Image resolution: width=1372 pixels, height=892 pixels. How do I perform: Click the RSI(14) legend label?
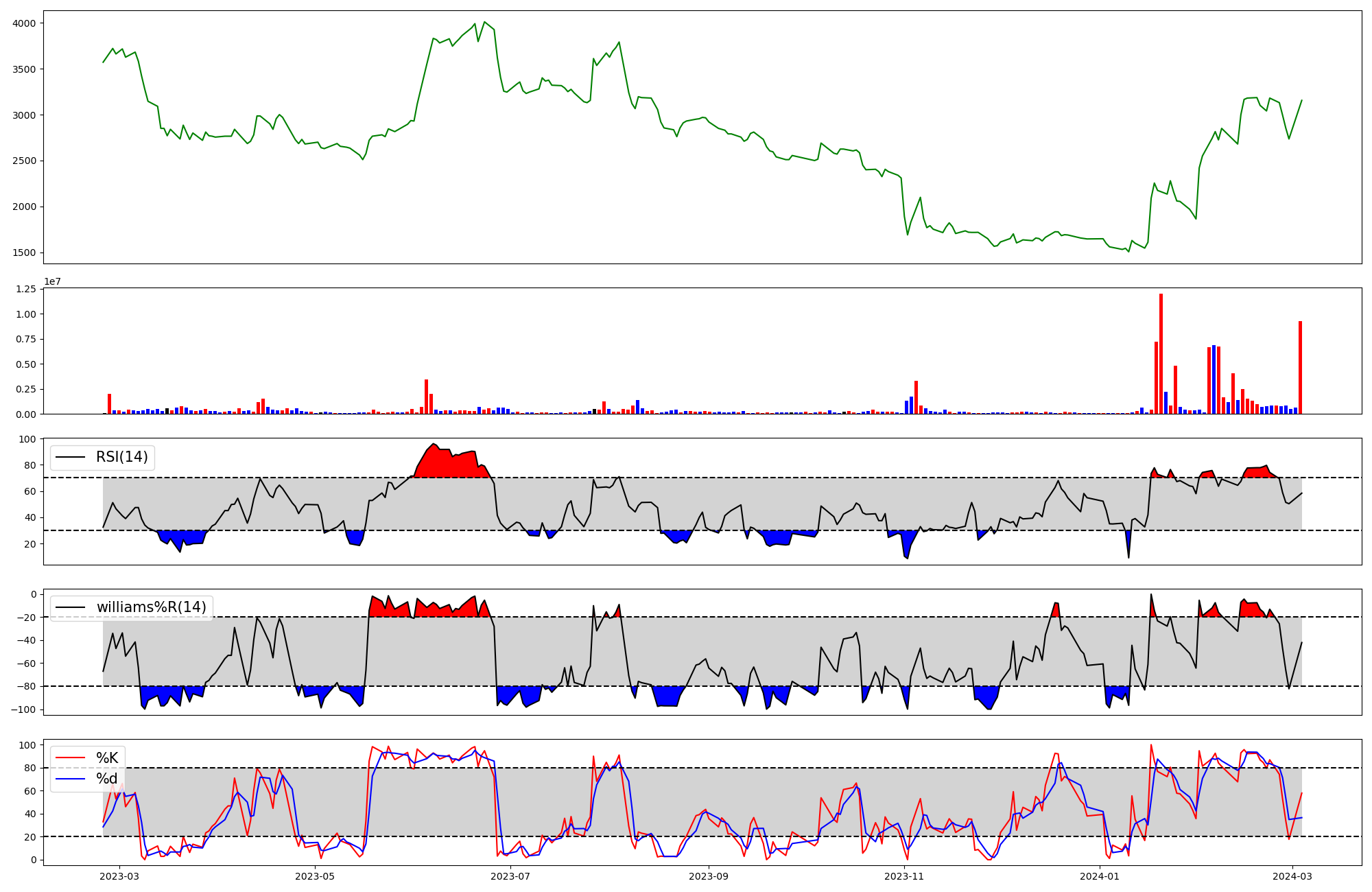[121, 457]
